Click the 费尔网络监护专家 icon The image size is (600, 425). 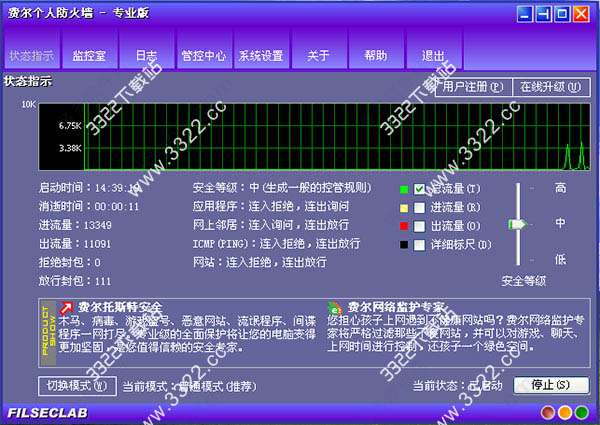click(x=335, y=308)
